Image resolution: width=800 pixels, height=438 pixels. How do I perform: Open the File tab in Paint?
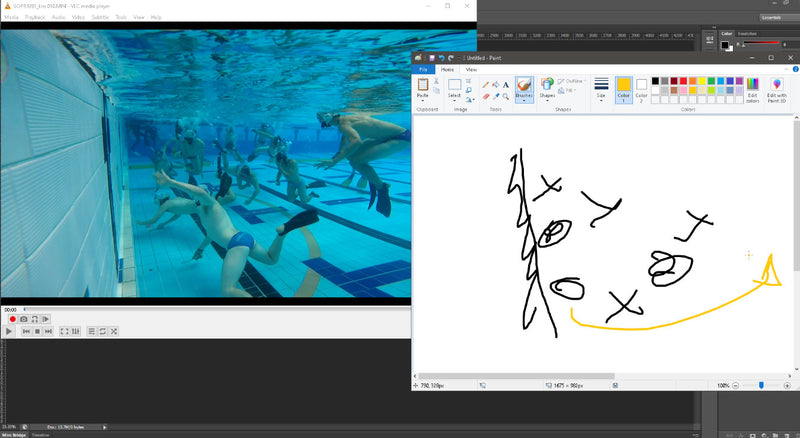pyautogui.click(x=423, y=69)
